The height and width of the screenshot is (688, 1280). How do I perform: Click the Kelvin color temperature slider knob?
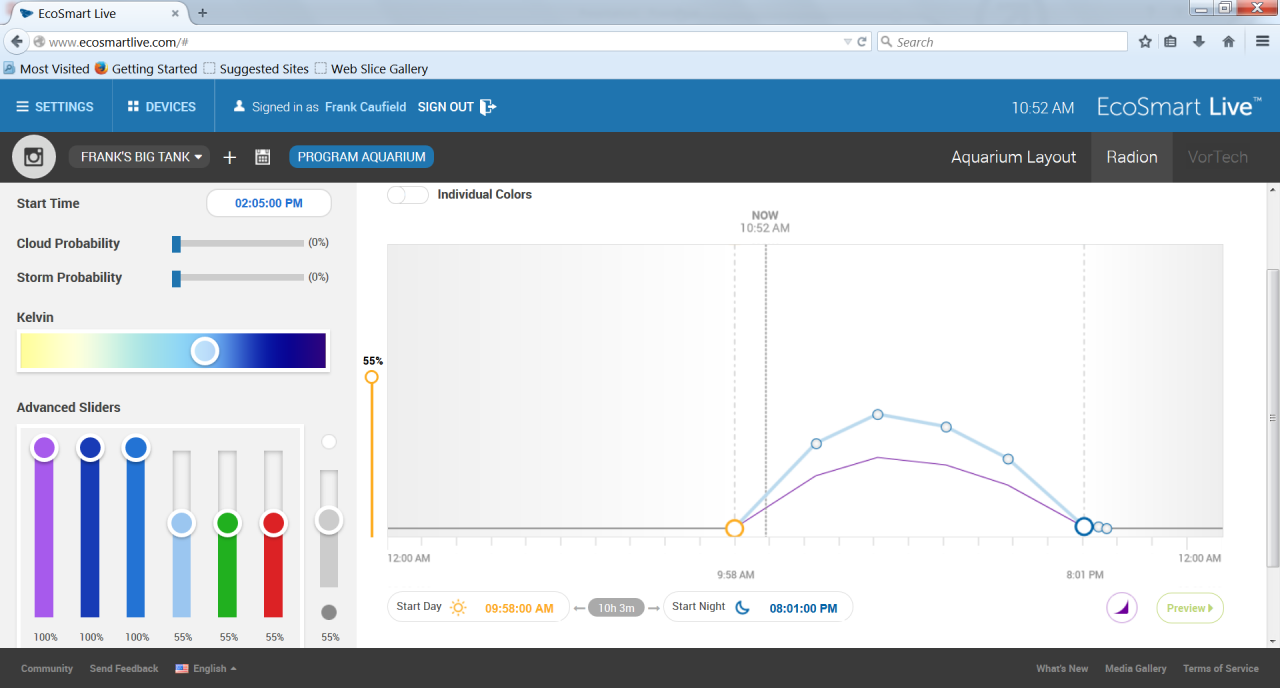click(205, 351)
